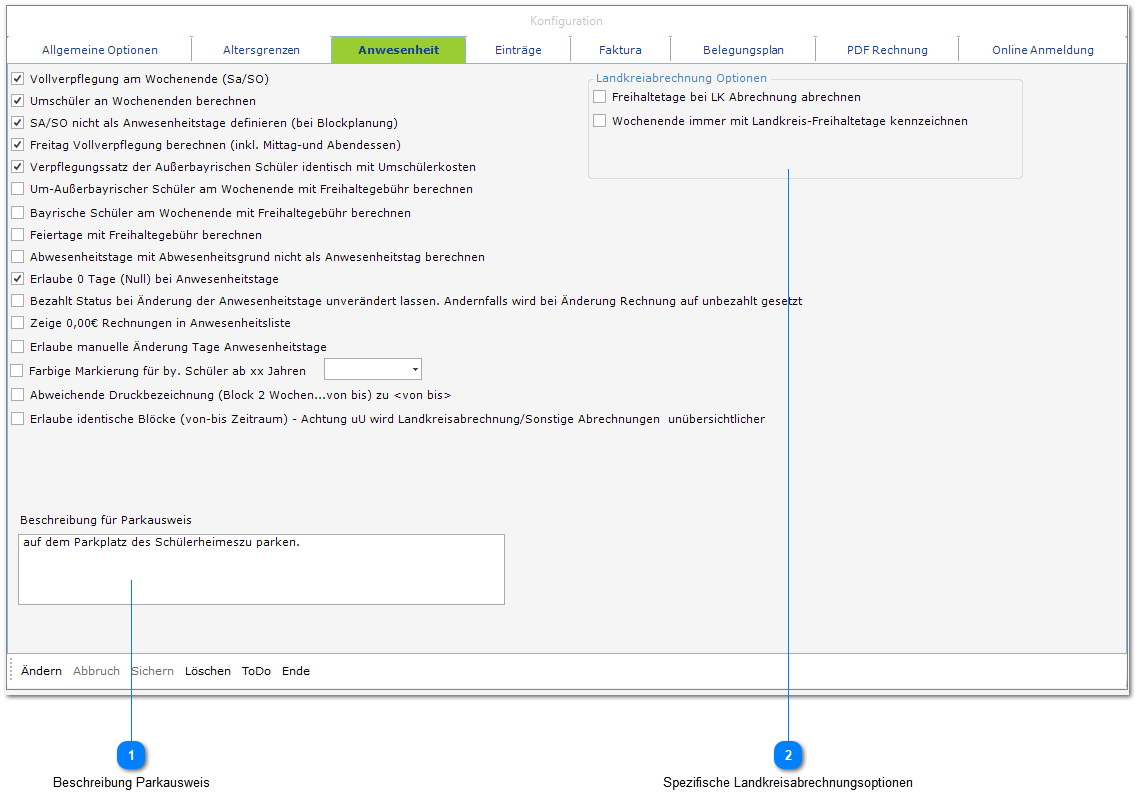Go to the Faktura tab
The image size is (1138, 806).
(x=620, y=50)
